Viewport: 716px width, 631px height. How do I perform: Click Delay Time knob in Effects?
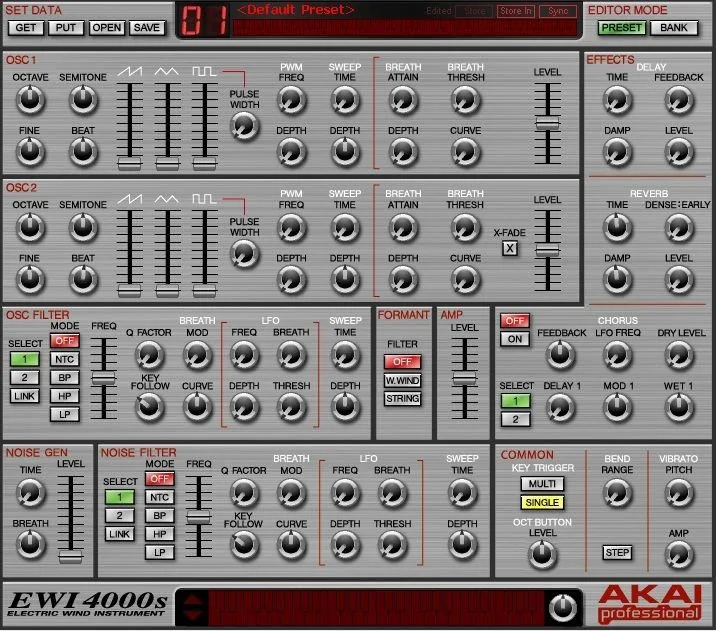[x=617, y=100]
